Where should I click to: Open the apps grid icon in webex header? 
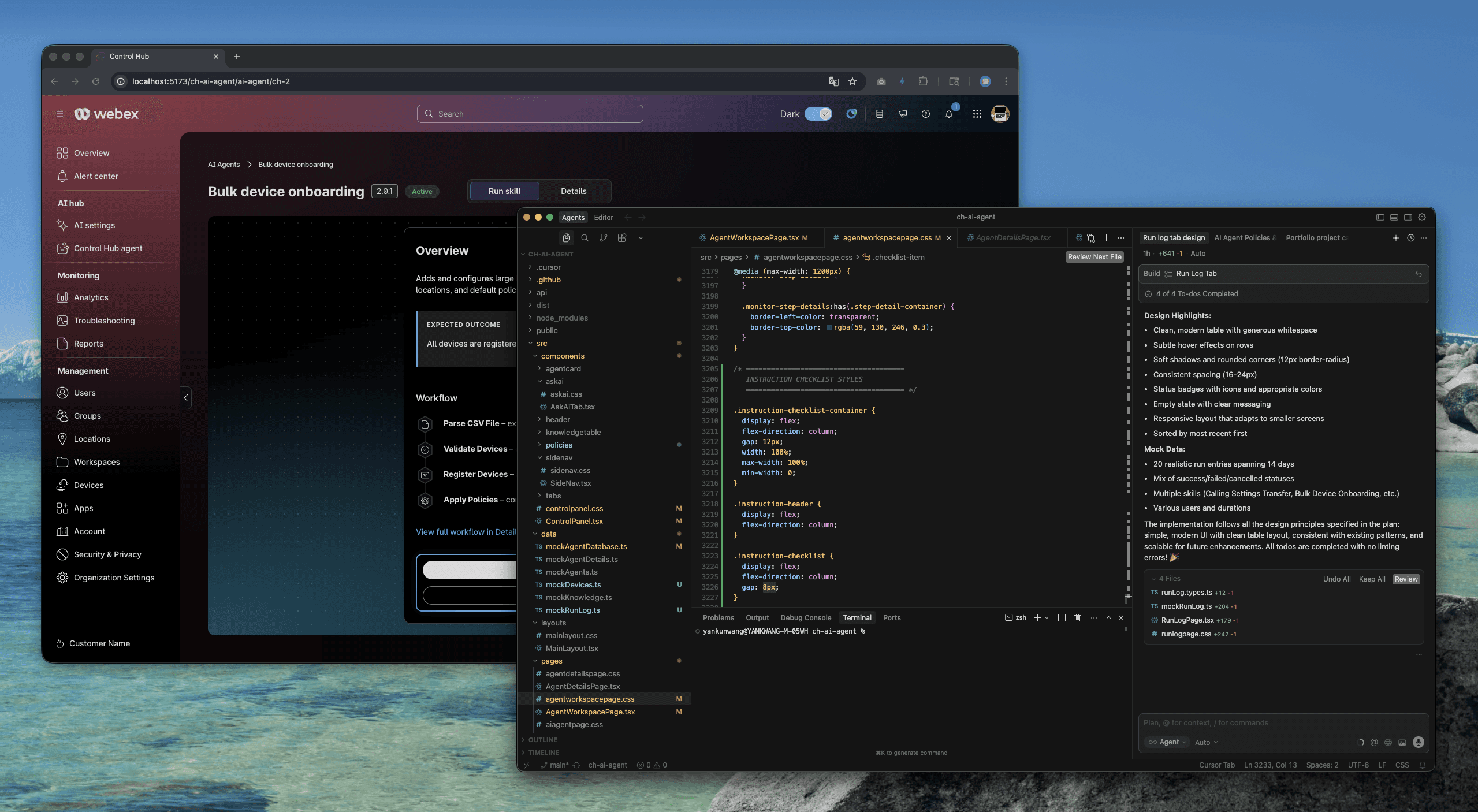[977, 114]
